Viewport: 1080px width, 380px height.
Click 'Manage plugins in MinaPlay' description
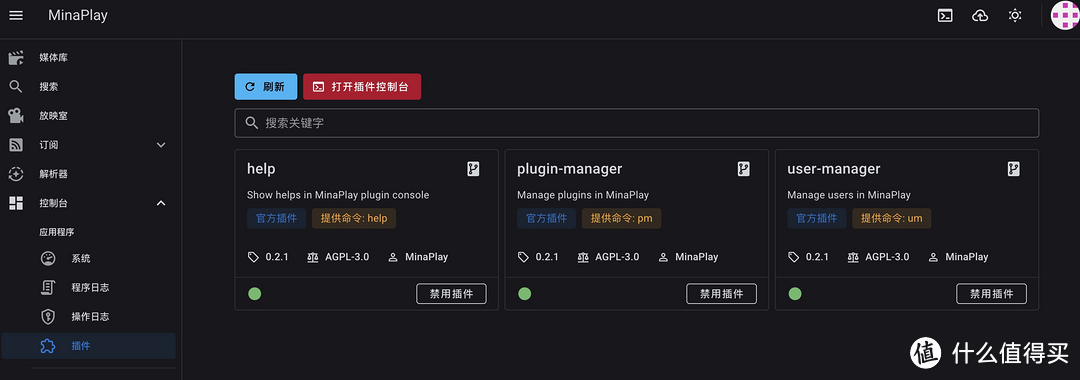pos(583,195)
